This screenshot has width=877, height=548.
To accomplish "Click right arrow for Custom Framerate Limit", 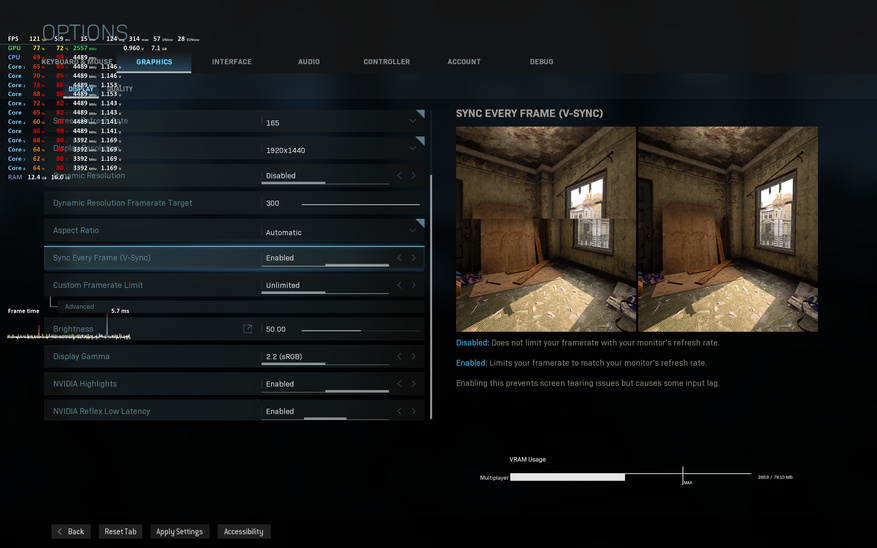I will (x=413, y=285).
